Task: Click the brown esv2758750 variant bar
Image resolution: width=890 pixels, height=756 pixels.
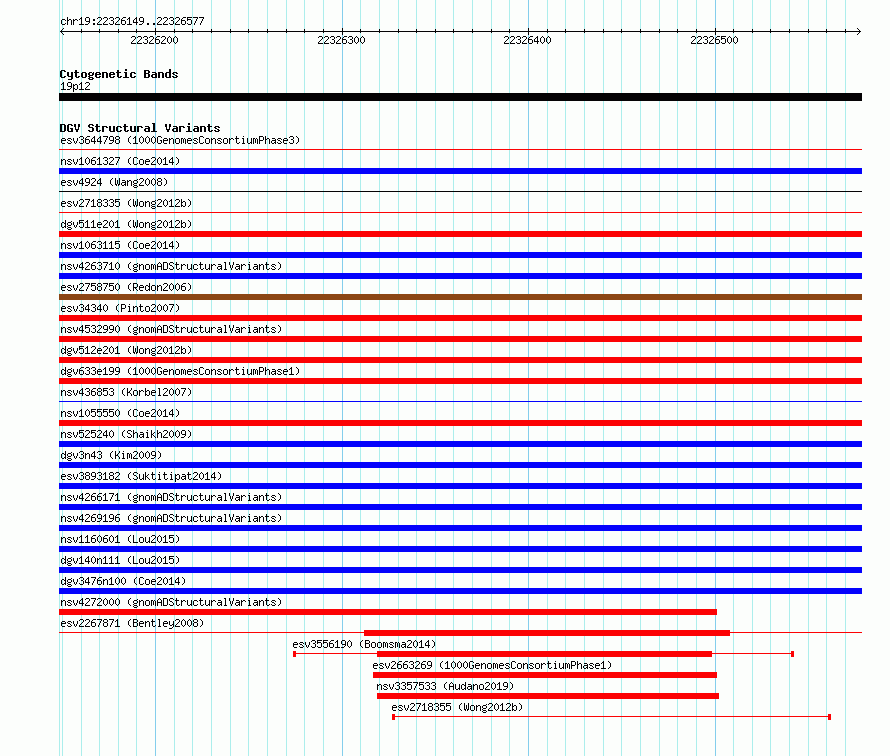Action: tap(460, 297)
